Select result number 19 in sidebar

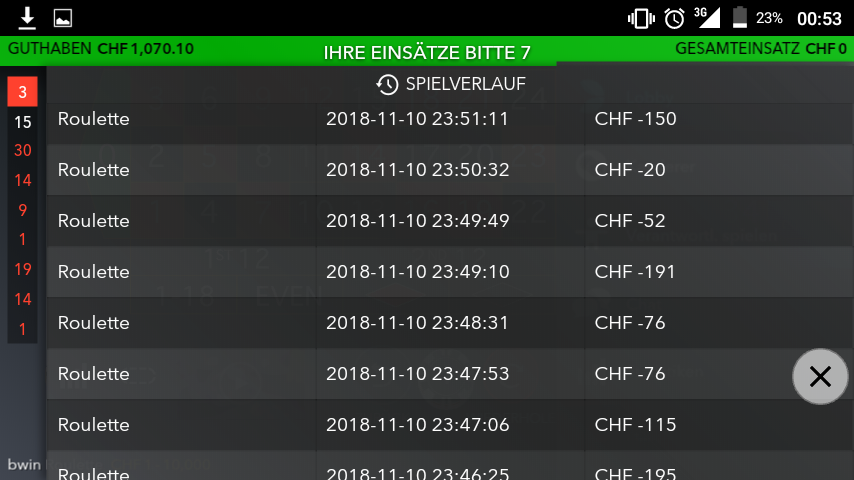pyautogui.click(x=22, y=269)
